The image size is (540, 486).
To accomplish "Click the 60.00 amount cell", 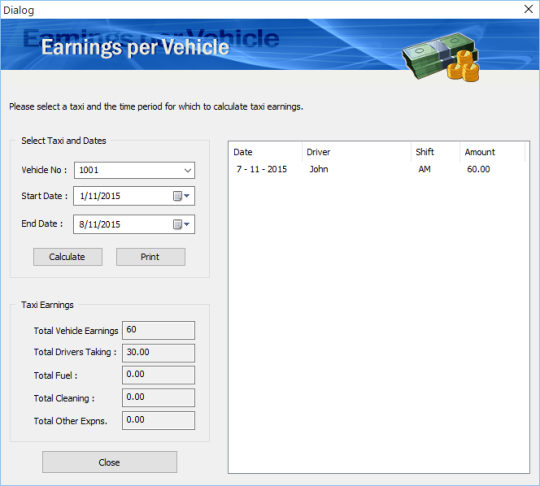I will (x=478, y=169).
